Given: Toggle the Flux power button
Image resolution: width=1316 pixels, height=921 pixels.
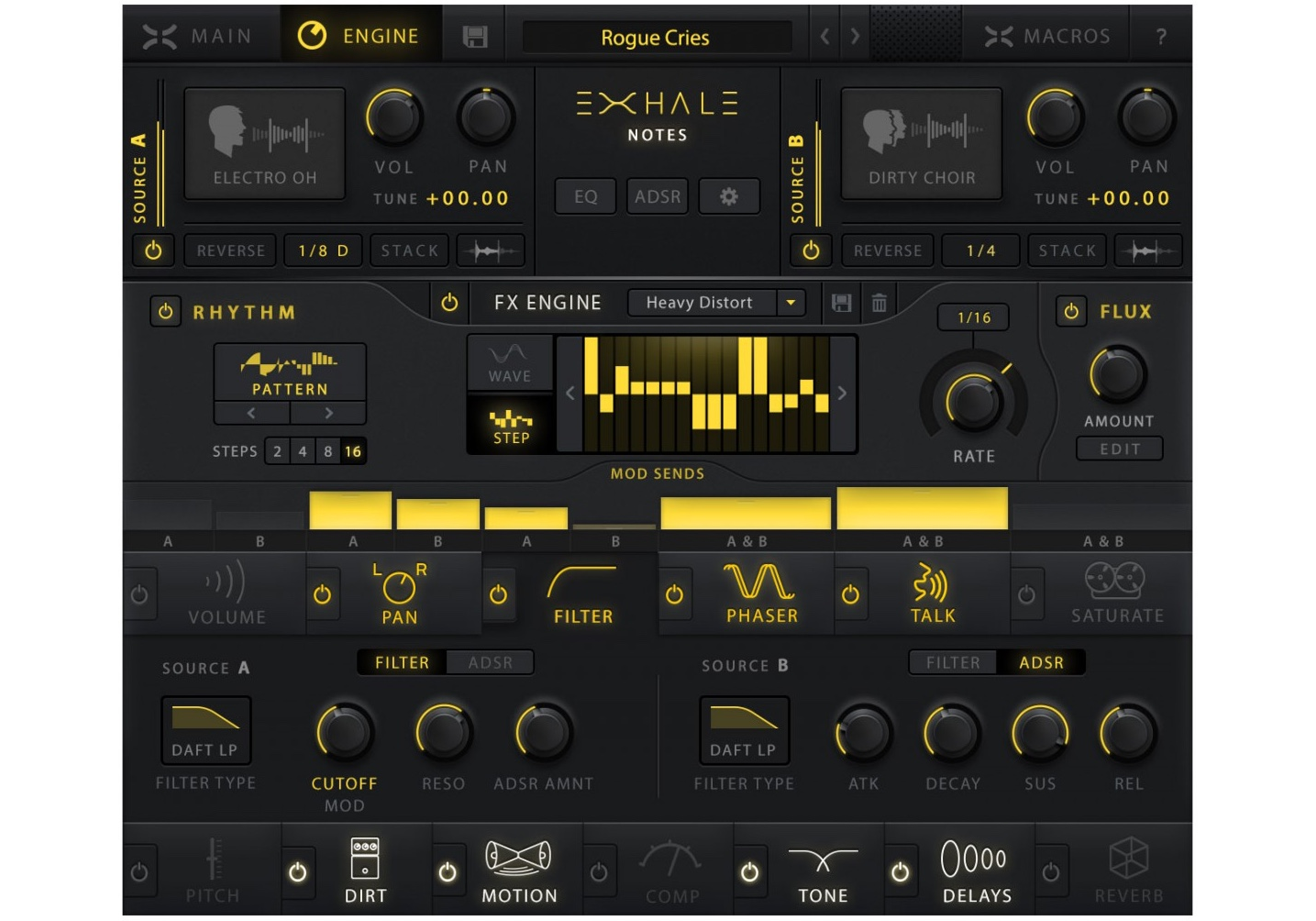Looking at the screenshot, I should [x=1071, y=312].
